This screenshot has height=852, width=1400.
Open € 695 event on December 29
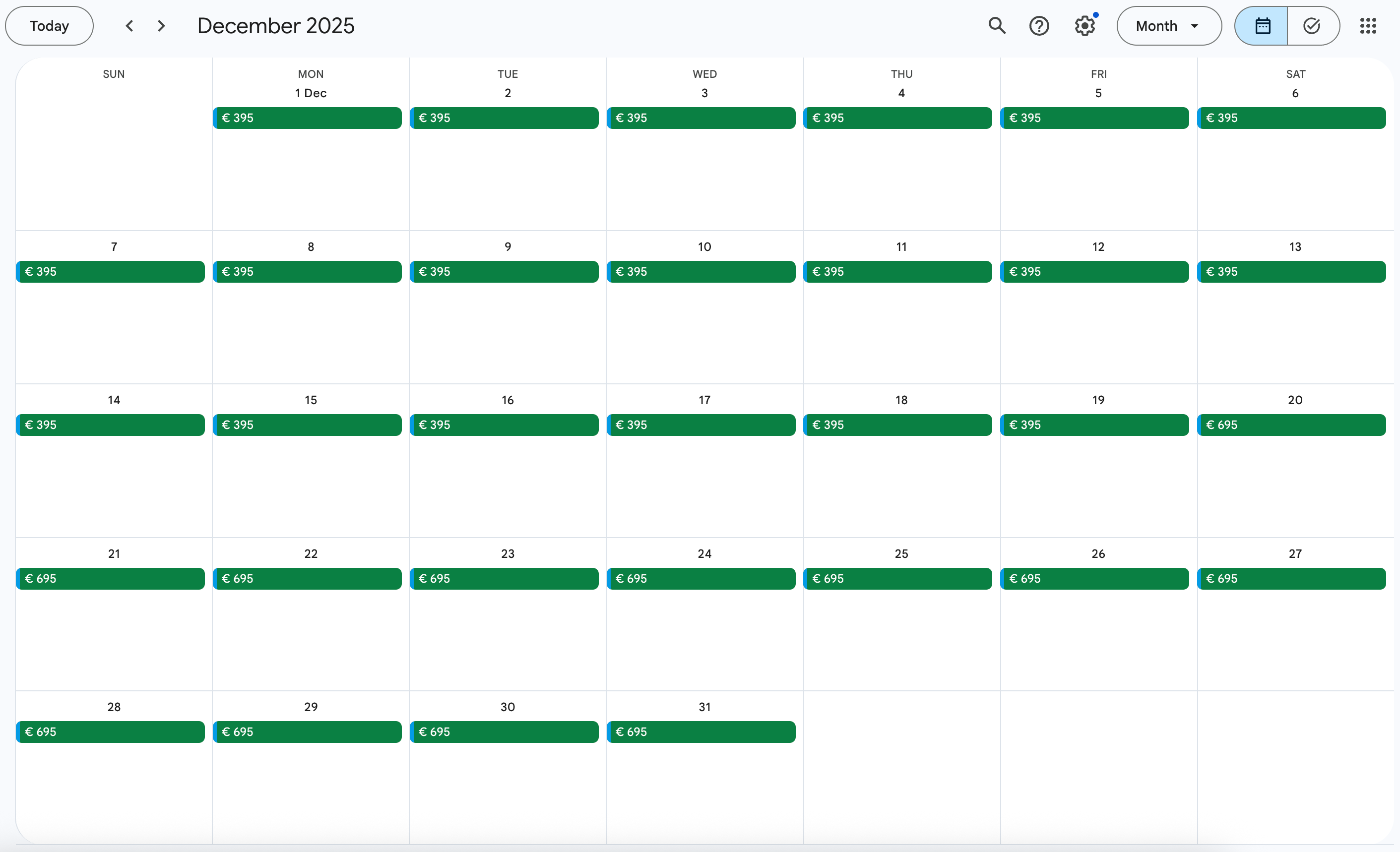308,732
